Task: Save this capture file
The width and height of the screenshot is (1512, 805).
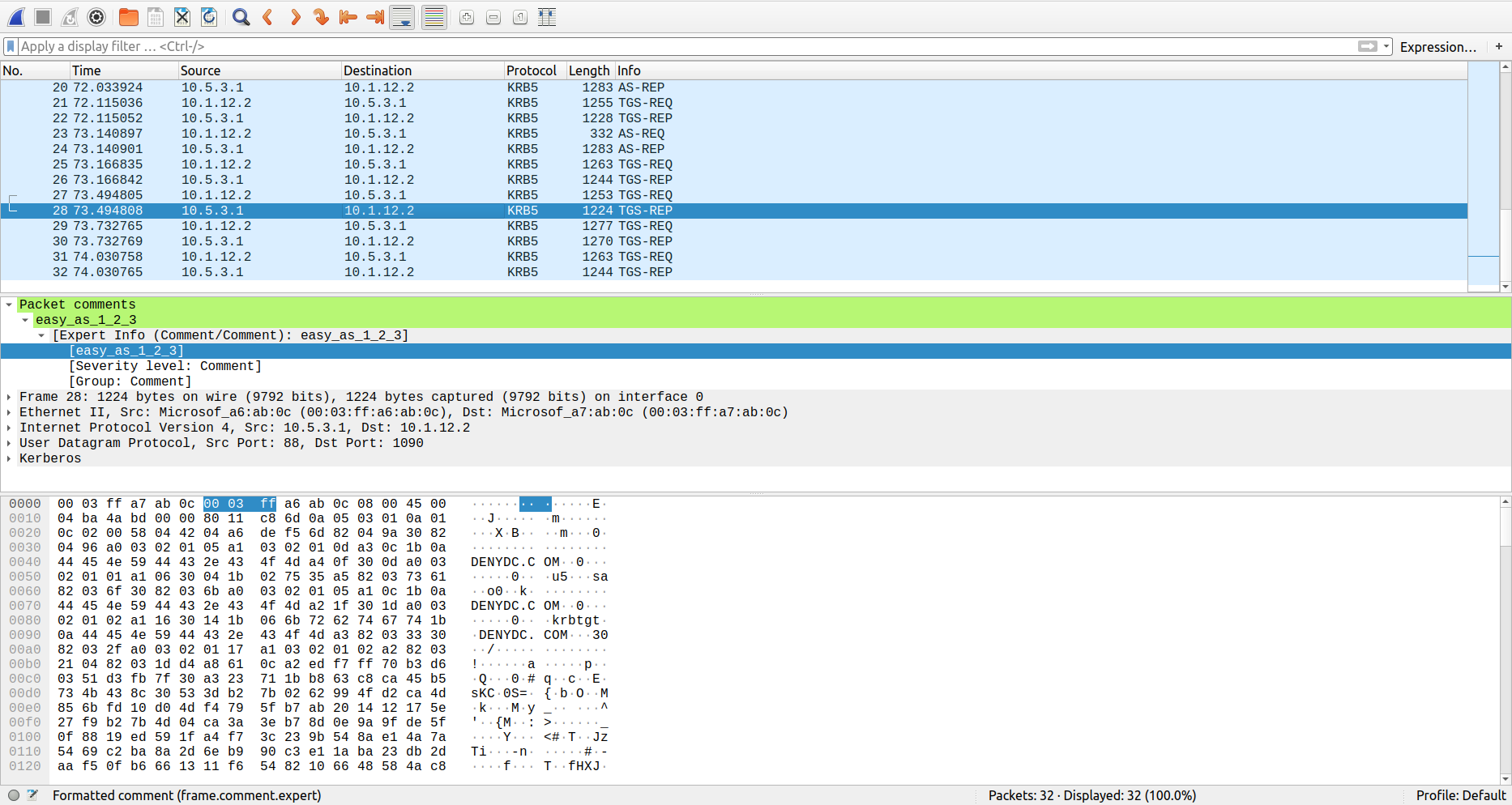Action: 156,17
